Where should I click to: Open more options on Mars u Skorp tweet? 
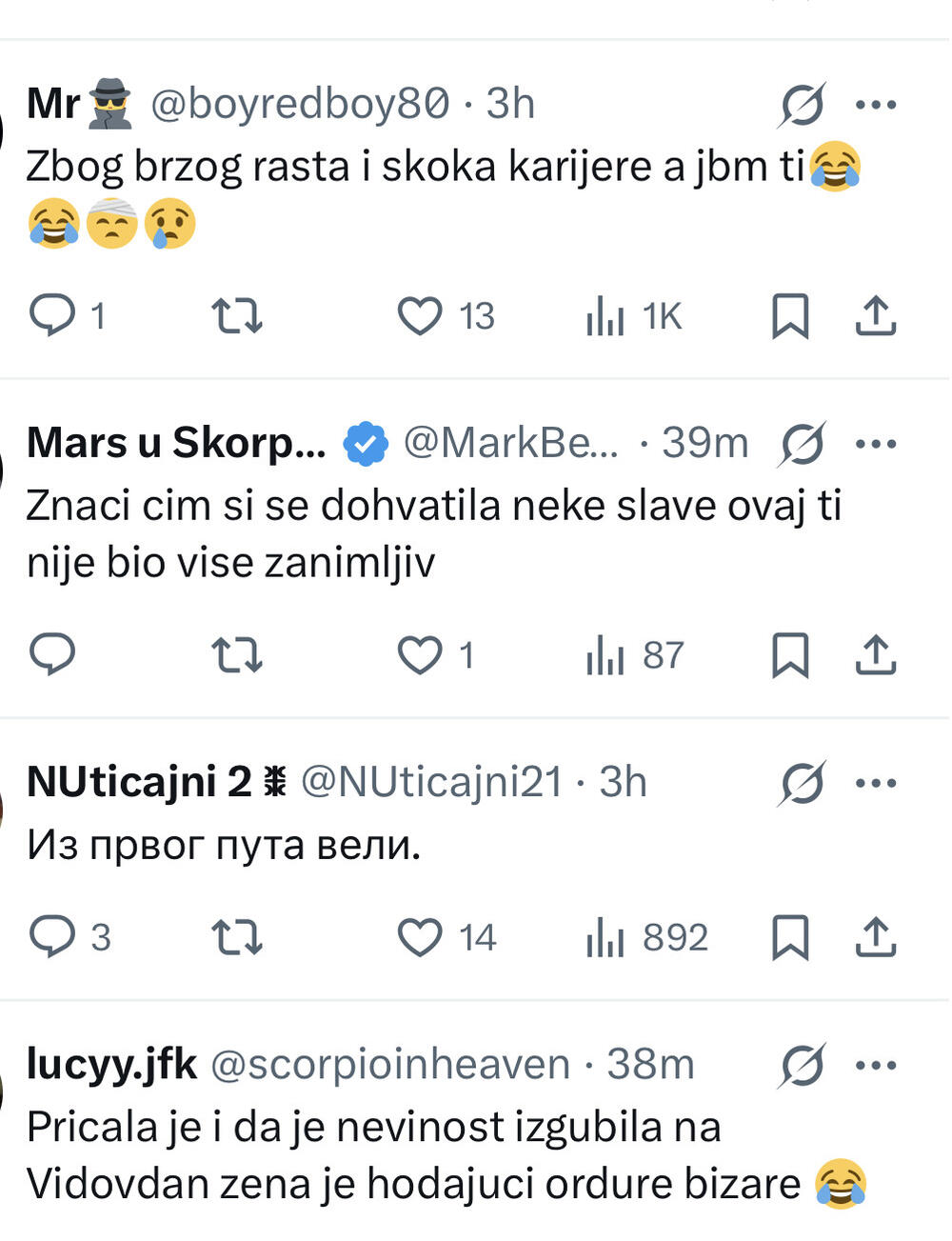coord(876,444)
